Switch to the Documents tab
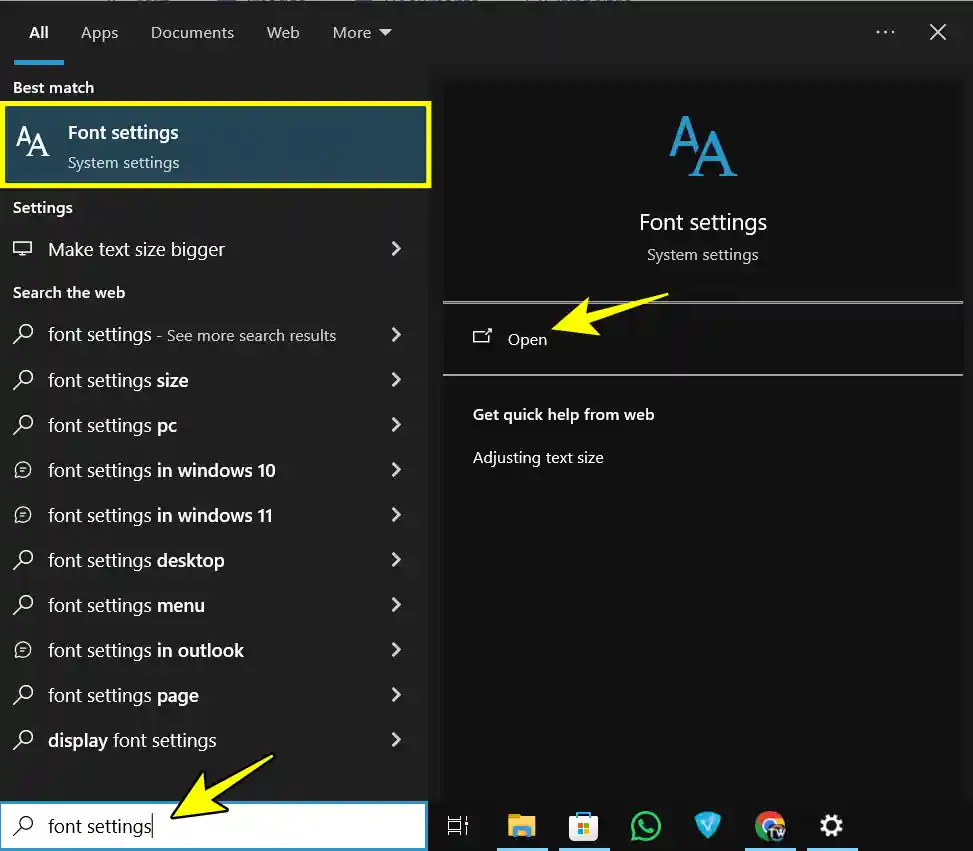Screen dimensions: 973x851 [x=192, y=32]
